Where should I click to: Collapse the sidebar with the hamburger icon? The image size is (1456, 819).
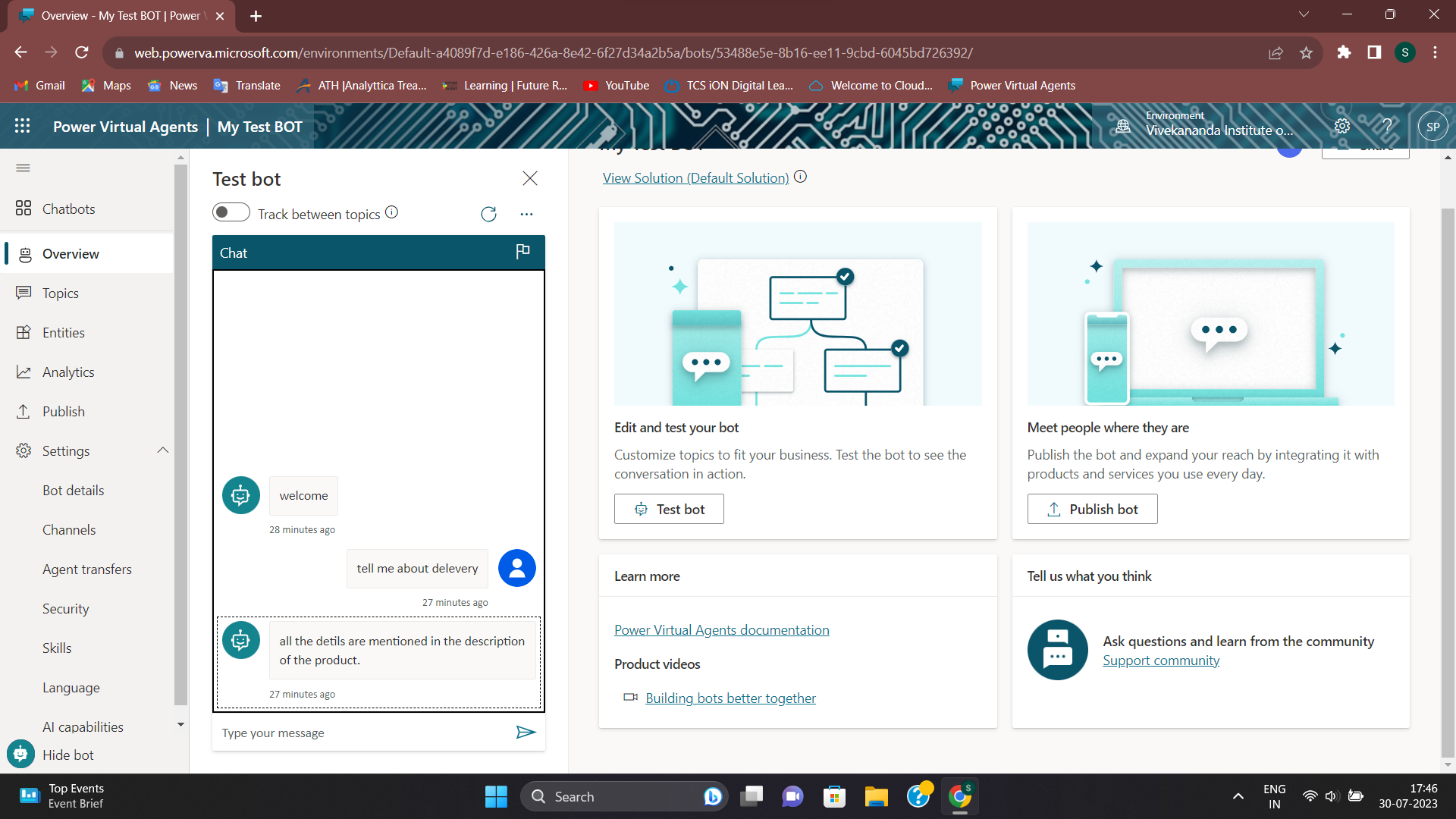pyautogui.click(x=23, y=168)
